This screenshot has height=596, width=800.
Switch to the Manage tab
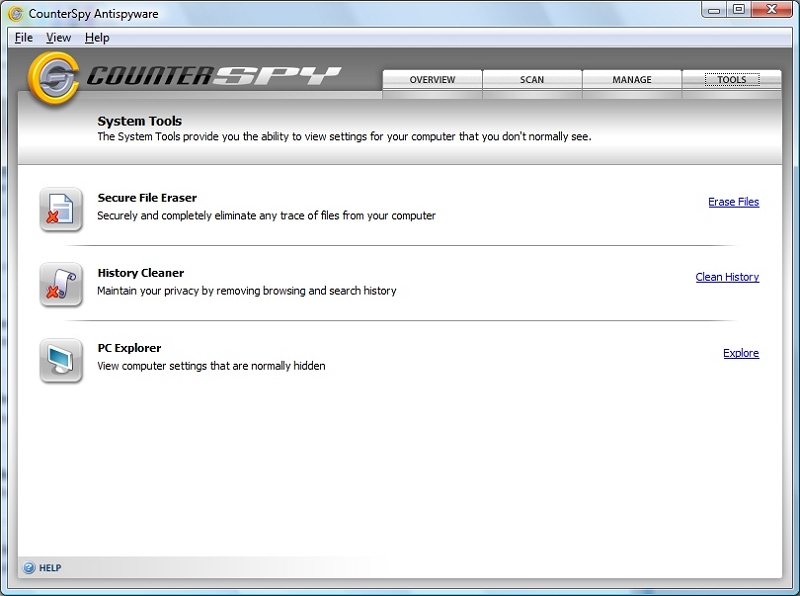coord(632,80)
